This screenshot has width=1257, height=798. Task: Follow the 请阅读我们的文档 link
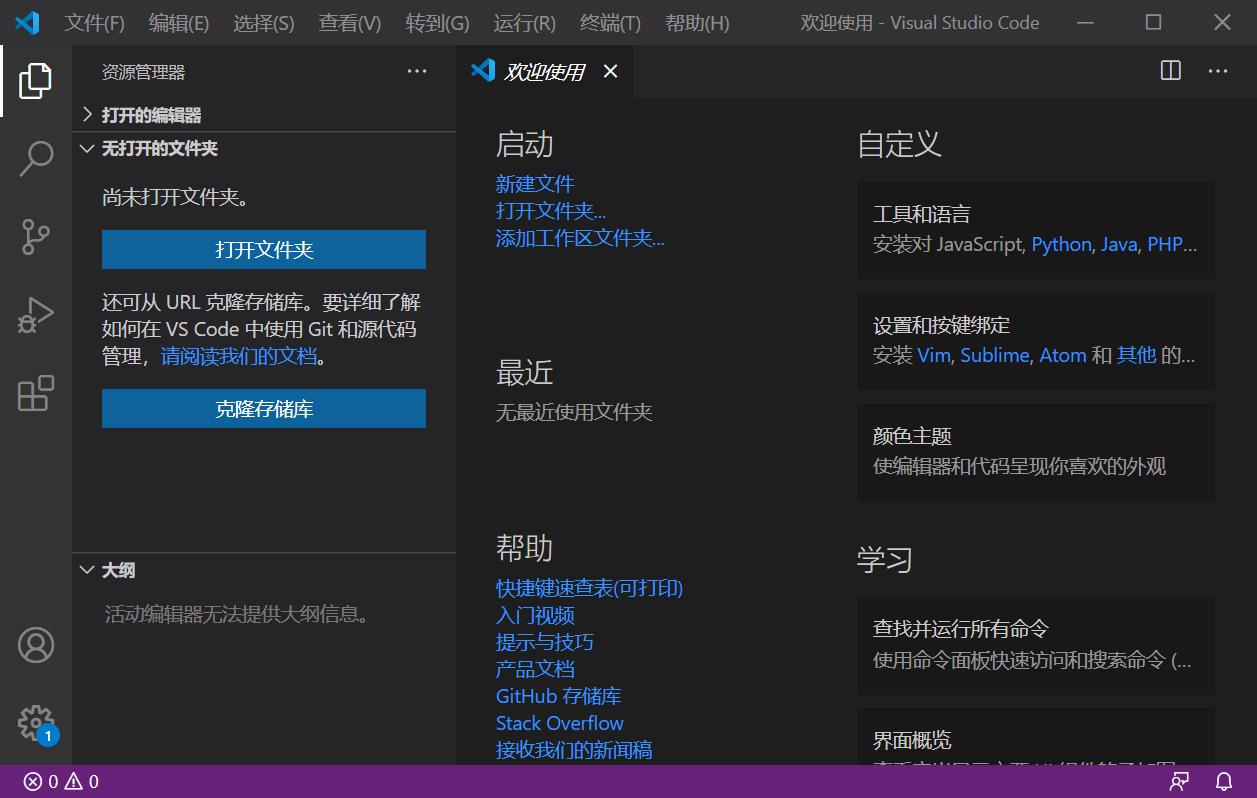pyautogui.click(x=239, y=356)
